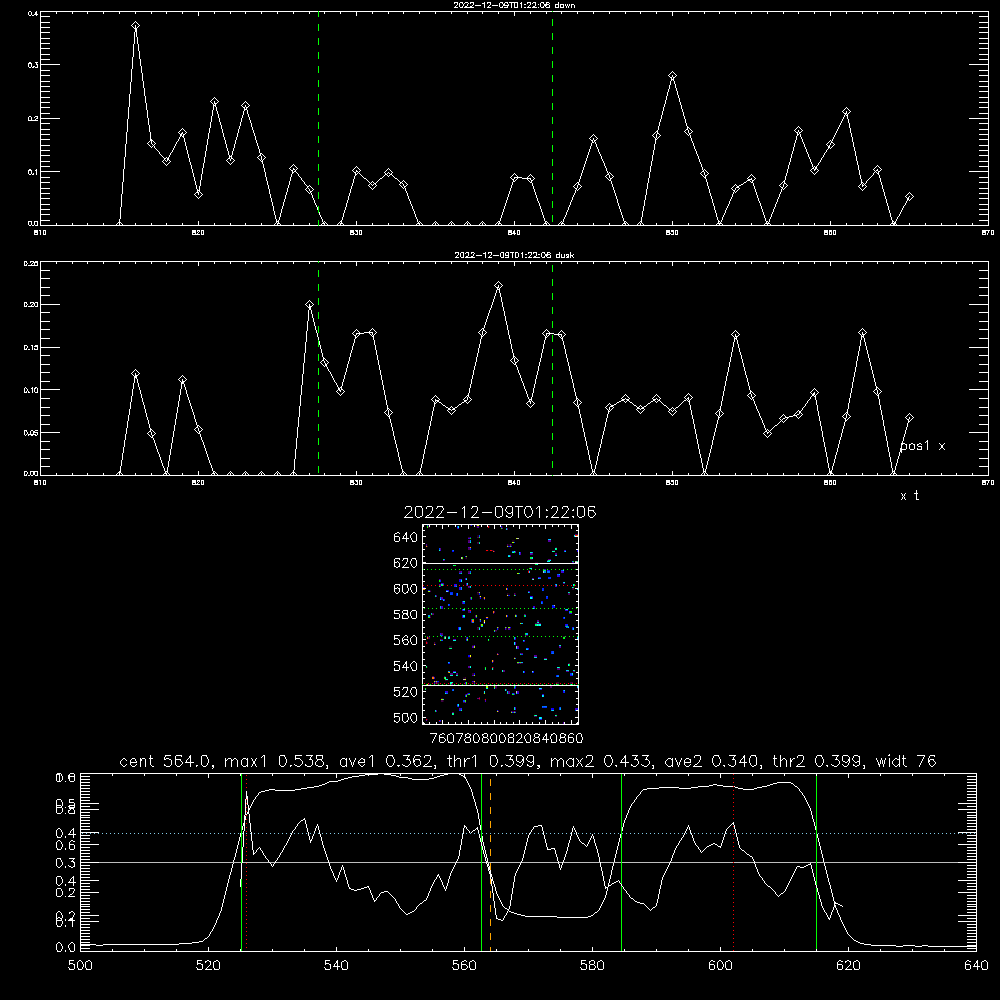Viewport: 1000px width, 1000px height.
Task: Click the 'ave2 0.340' value
Action: 712,761
